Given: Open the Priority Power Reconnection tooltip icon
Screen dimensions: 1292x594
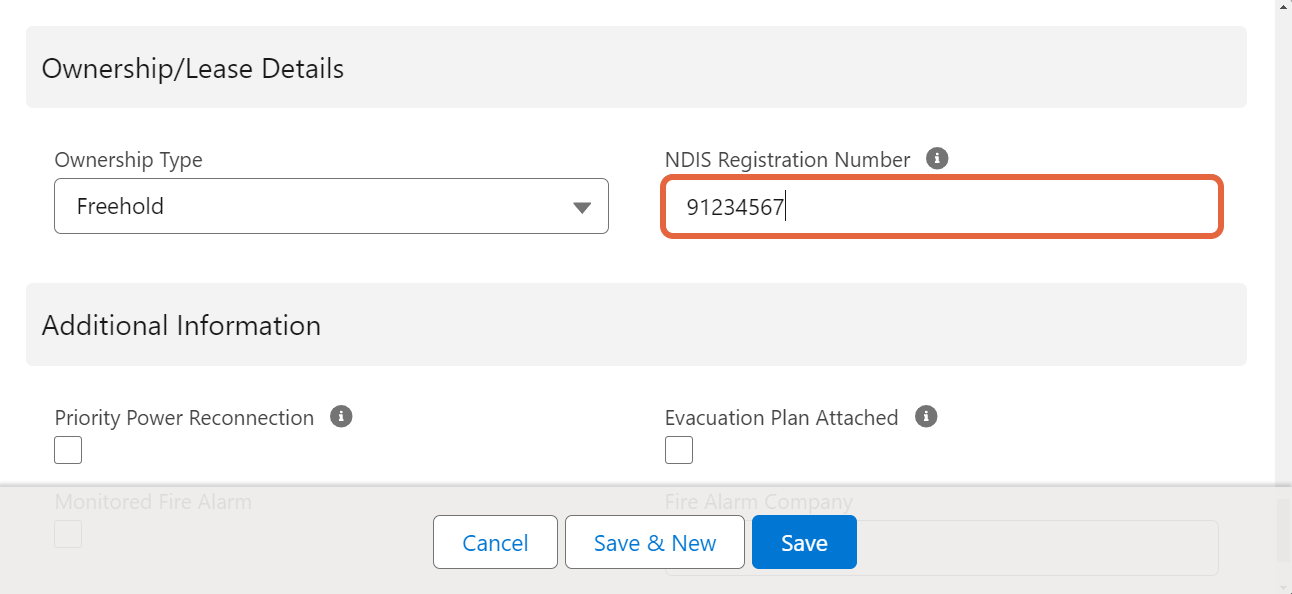Looking at the screenshot, I should click(x=341, y=416).
